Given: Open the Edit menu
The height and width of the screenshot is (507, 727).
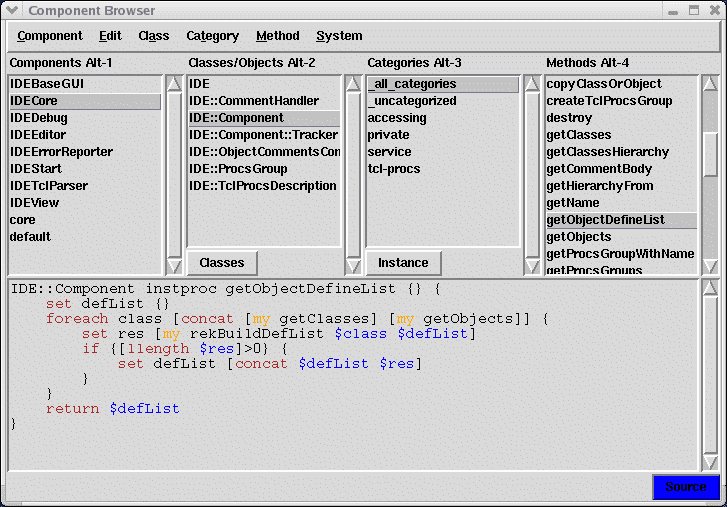Looking at the screenshot, I should tap(110, 36).
